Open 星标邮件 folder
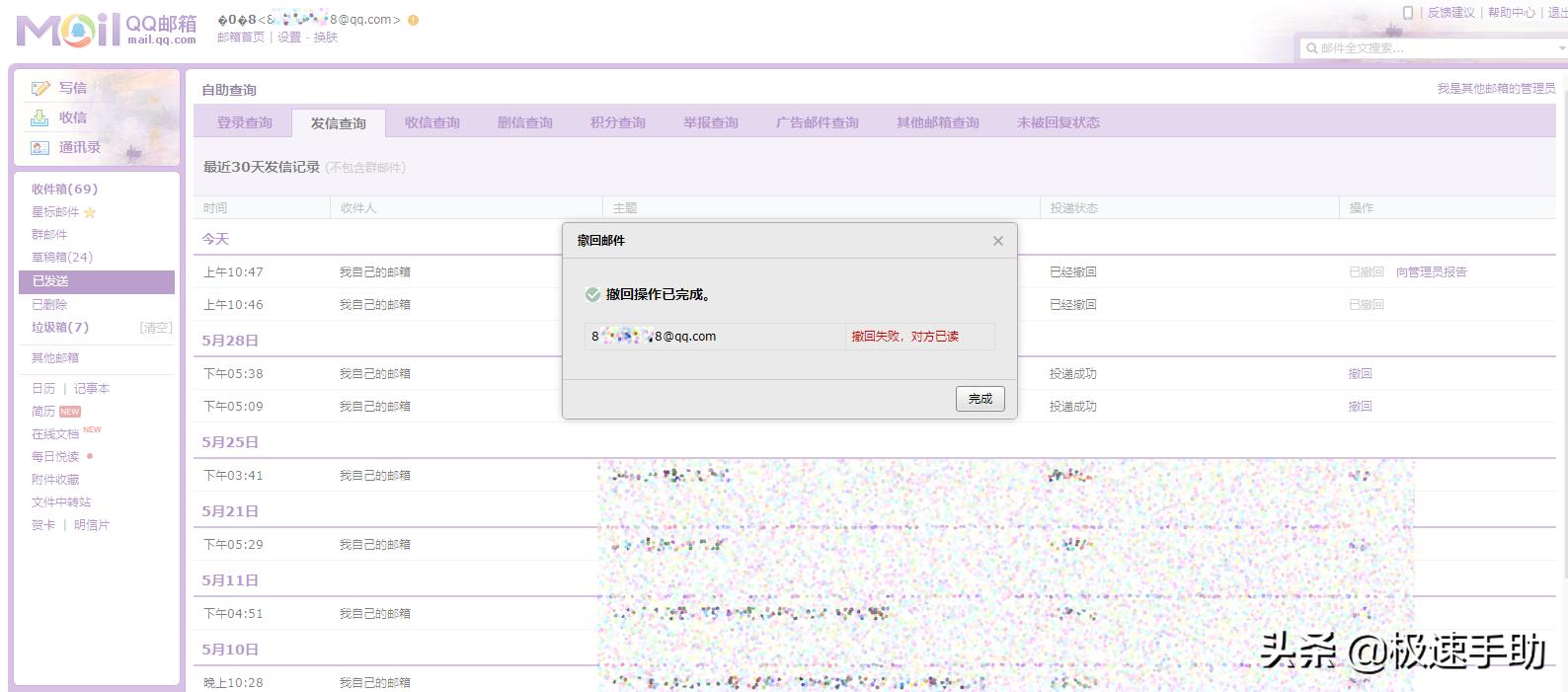Viewport: 1568px width, 692px height. pos(55,212)
